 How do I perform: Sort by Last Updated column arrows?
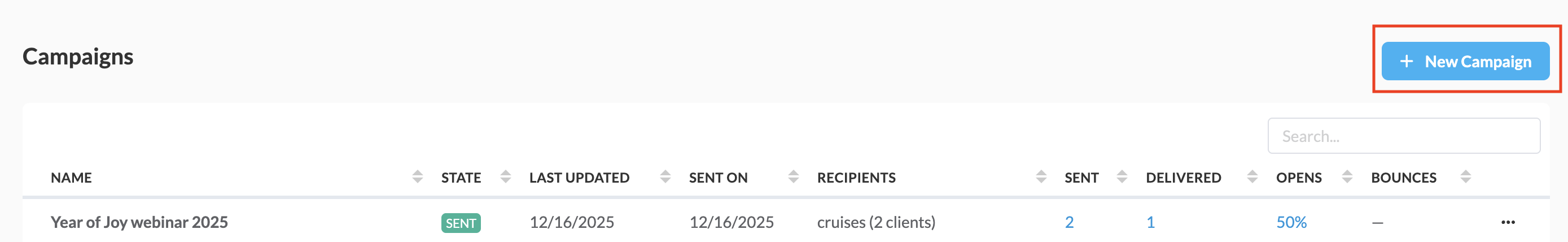665,177
